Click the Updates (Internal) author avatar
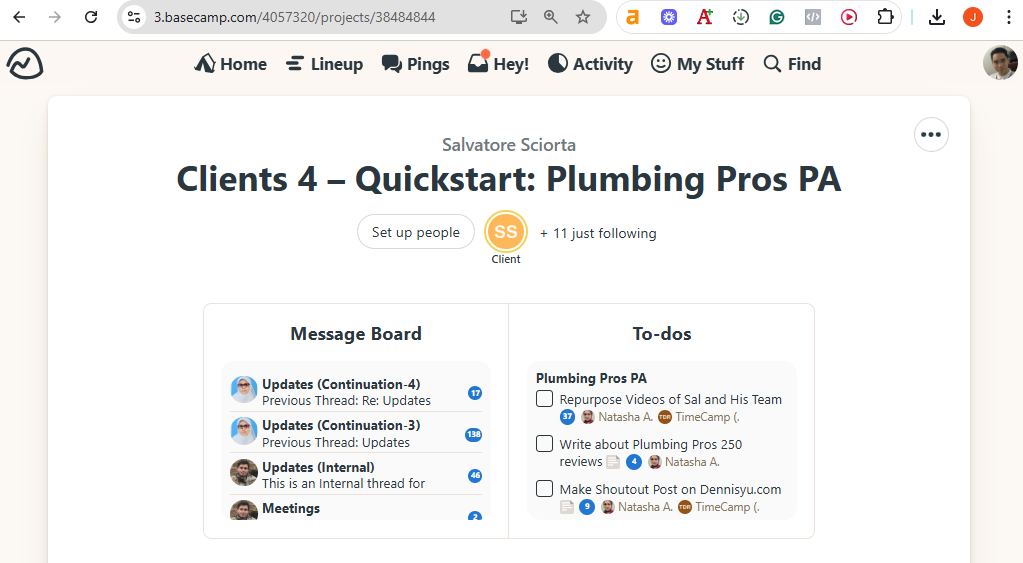This screenshot has height=563, width=1023. click(244, 472)
